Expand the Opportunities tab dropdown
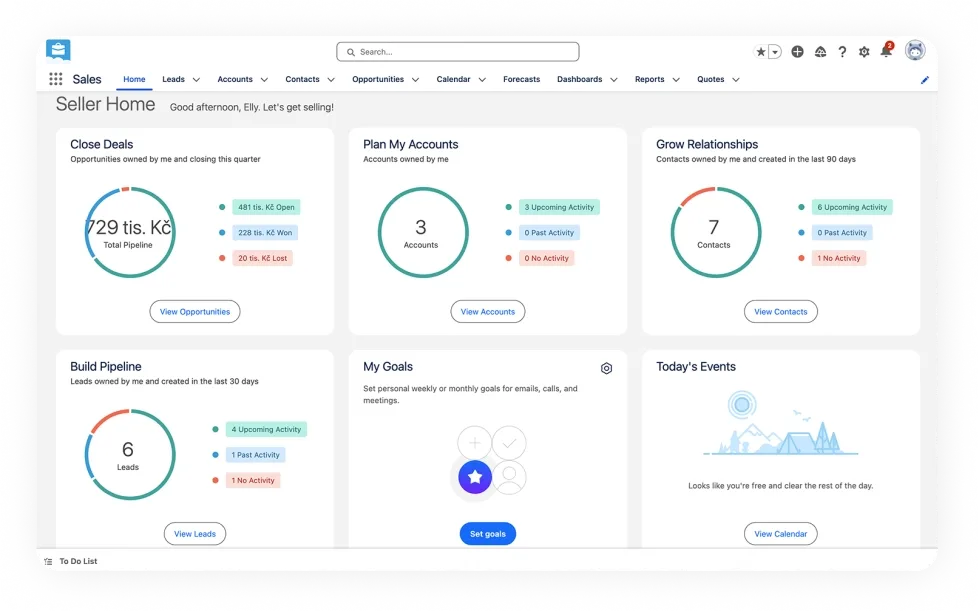The height and width of the screenshot is (612, 980). click(x=417, y=79)
